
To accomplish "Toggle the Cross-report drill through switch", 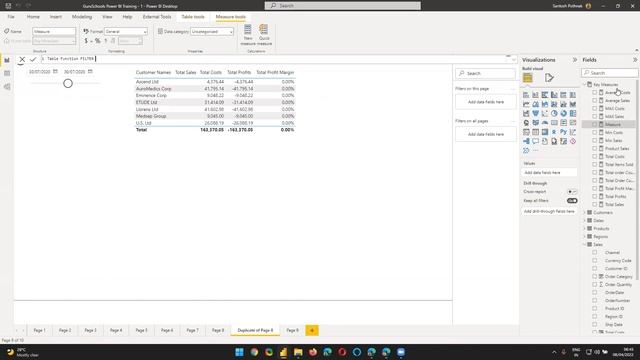I will [x=572, y=191].
